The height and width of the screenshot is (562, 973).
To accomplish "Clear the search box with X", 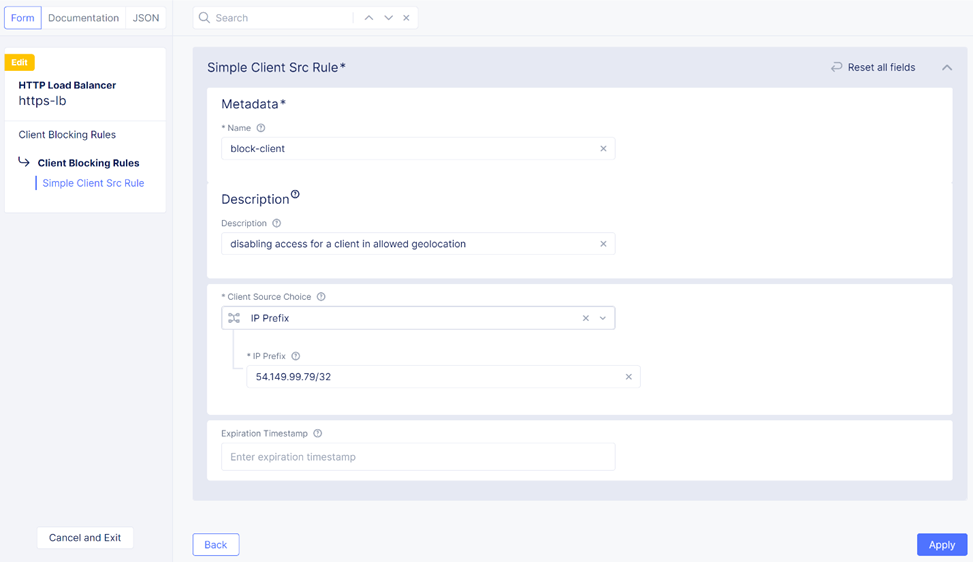I will click(406, 18).
